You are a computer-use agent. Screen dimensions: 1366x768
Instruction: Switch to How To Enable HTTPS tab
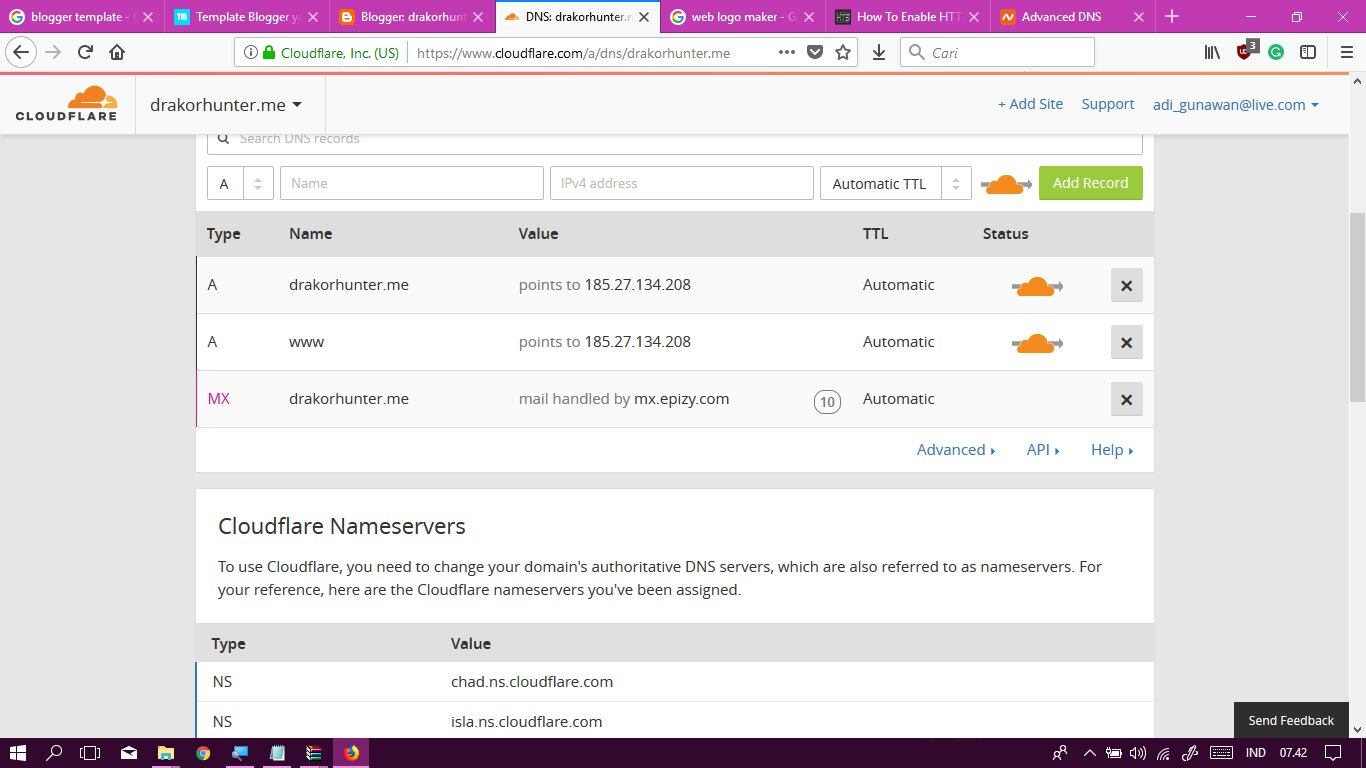click(906, 16)
